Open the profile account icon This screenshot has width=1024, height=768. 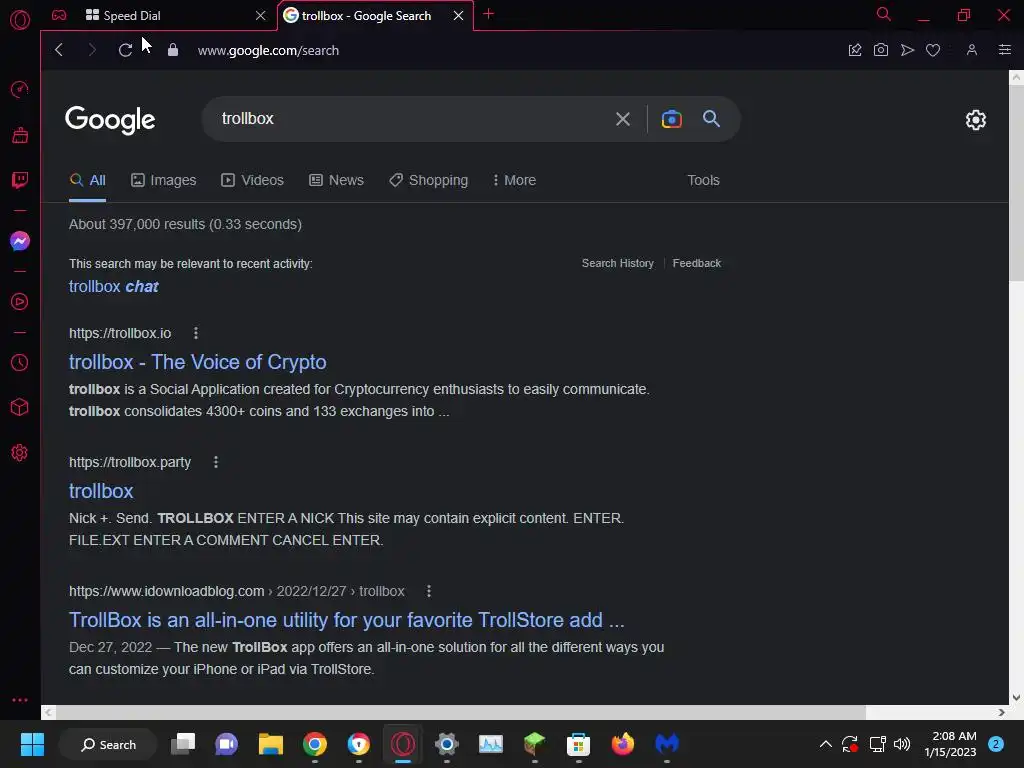pyautogui.click(x=972, y=50)
